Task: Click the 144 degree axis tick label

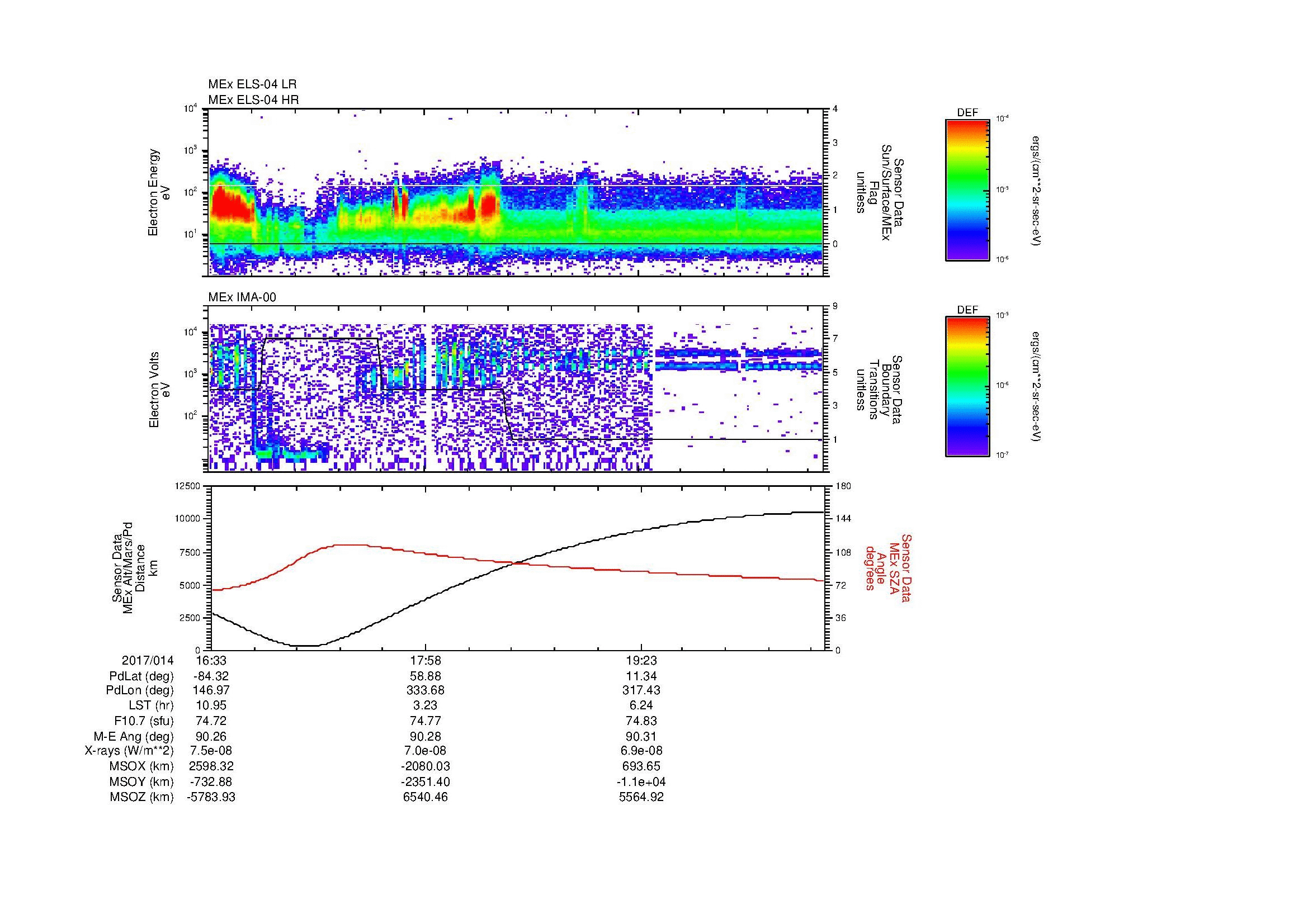Action: point(843,519)
